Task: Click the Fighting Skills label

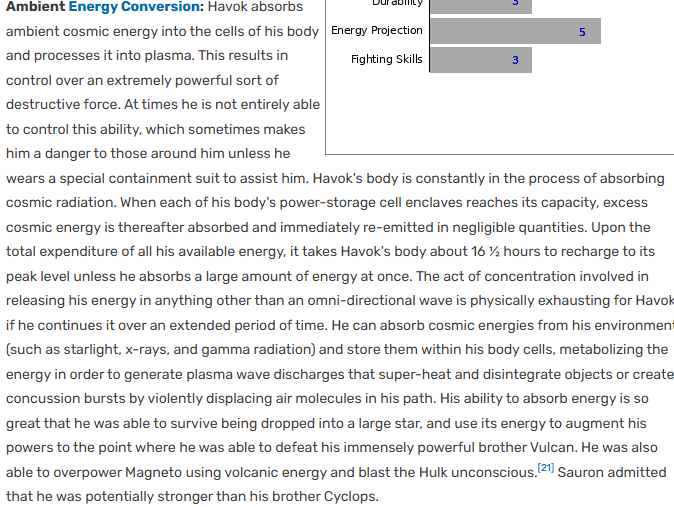Action: [386, 59]
